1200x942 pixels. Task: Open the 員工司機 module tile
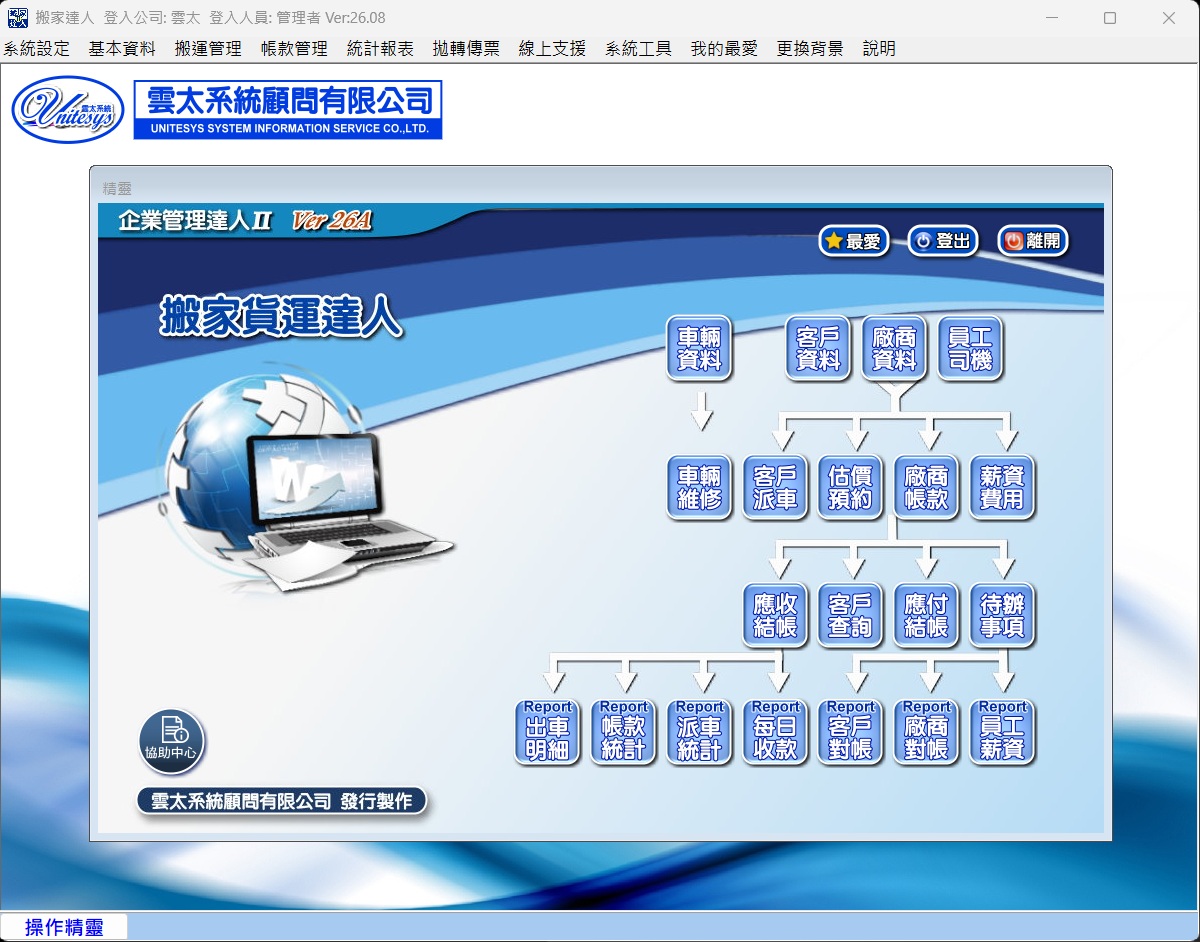970,349
